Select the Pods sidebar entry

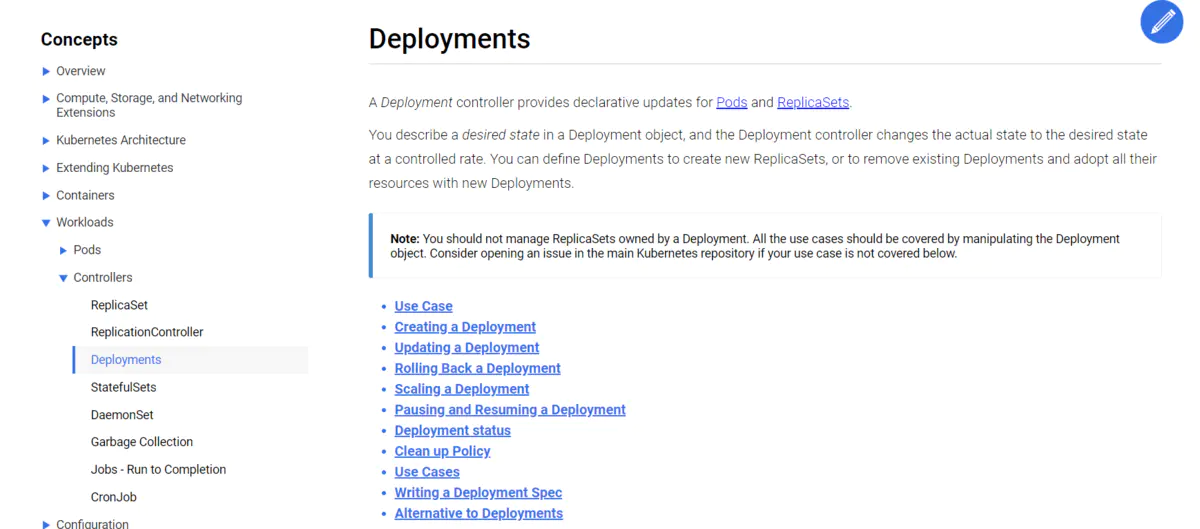tap(87, 250)
